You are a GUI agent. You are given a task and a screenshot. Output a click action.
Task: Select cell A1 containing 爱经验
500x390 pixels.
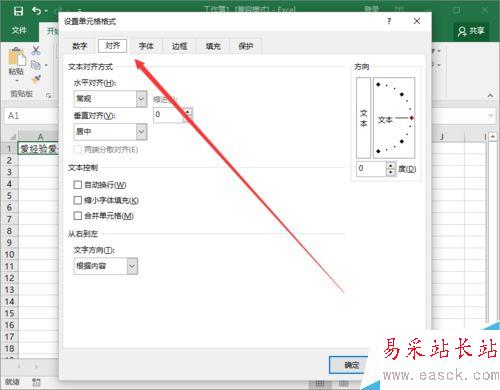pyautogui.click(x=38, y=149)
